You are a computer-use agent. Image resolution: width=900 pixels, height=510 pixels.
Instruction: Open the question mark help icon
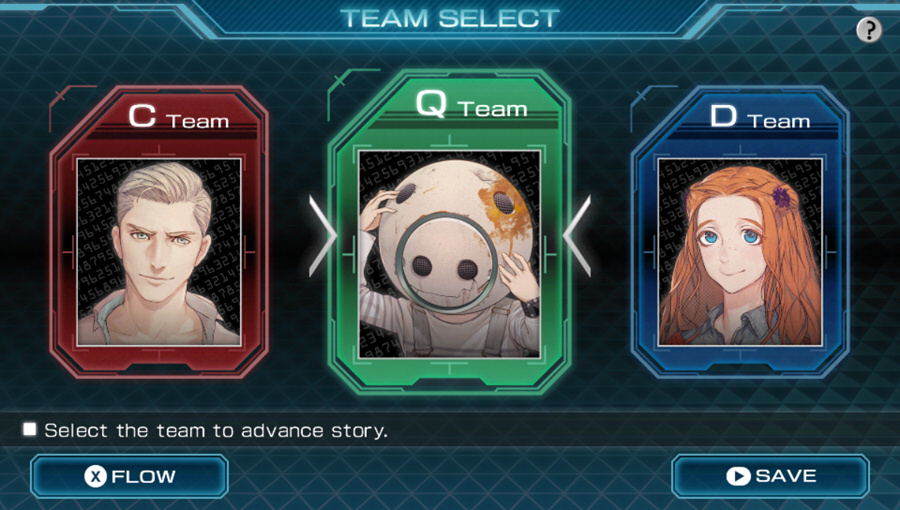click(869, 29)
